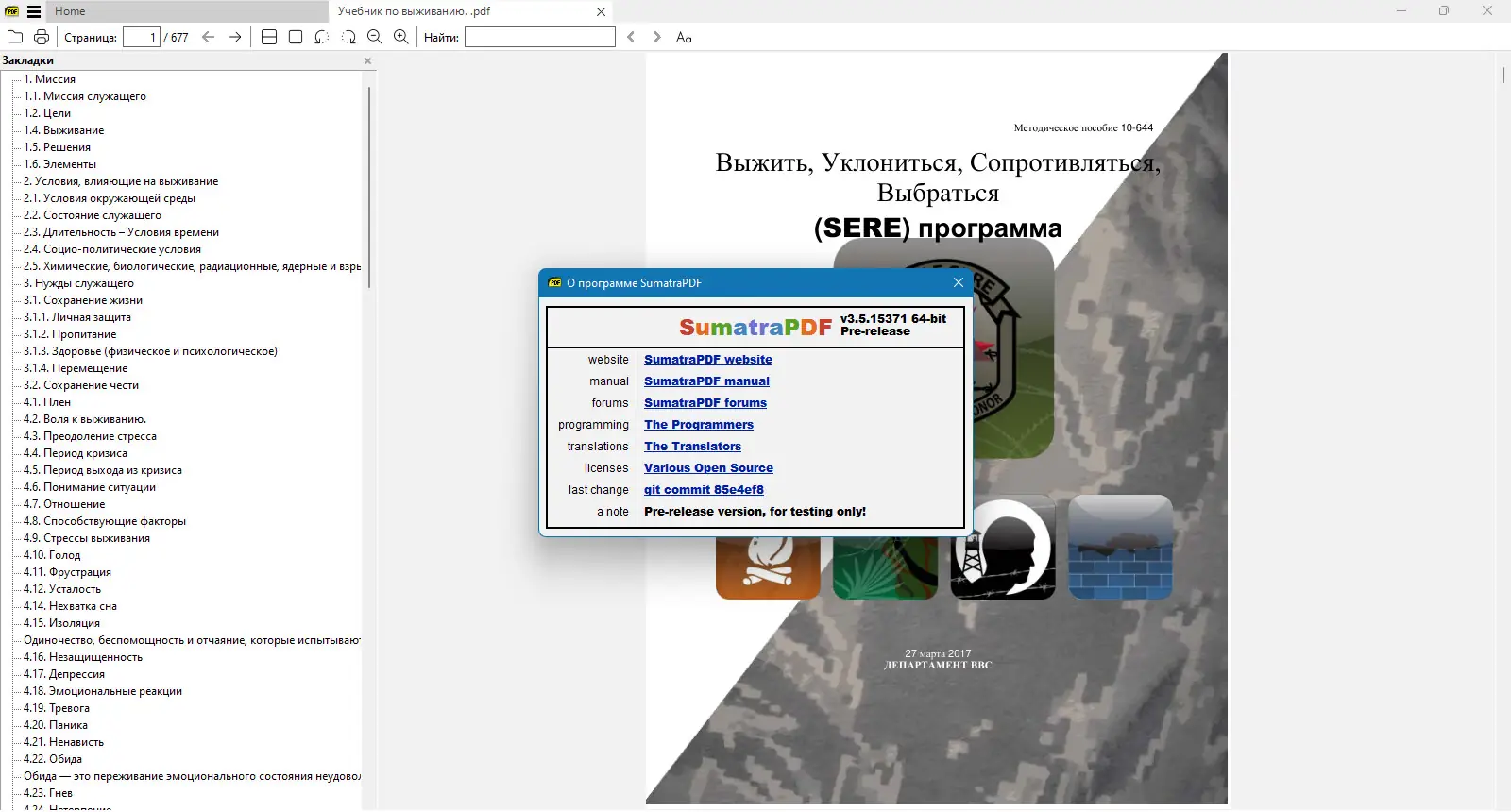The width and height of the screenshot is (1511, 812).
Task: Select bookmark 4.23. Гнев
Action: [x=48, y=793]
